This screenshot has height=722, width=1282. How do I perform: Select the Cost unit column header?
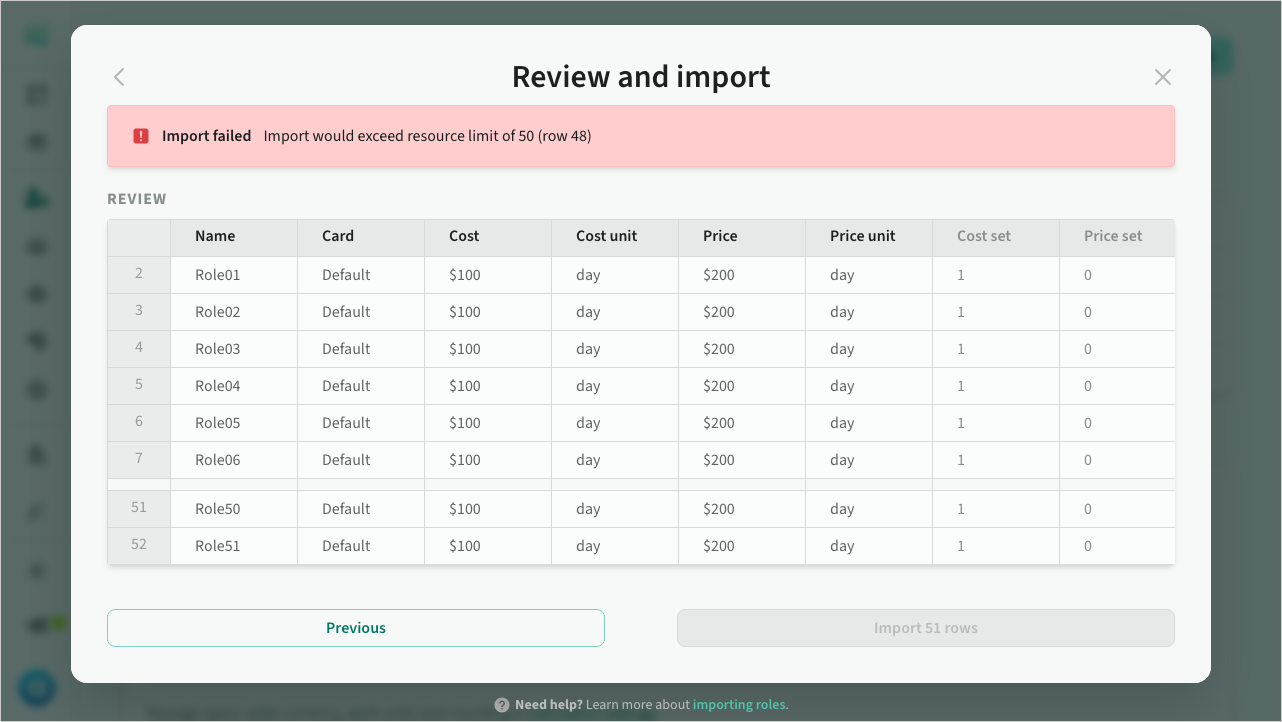point(606,237)
